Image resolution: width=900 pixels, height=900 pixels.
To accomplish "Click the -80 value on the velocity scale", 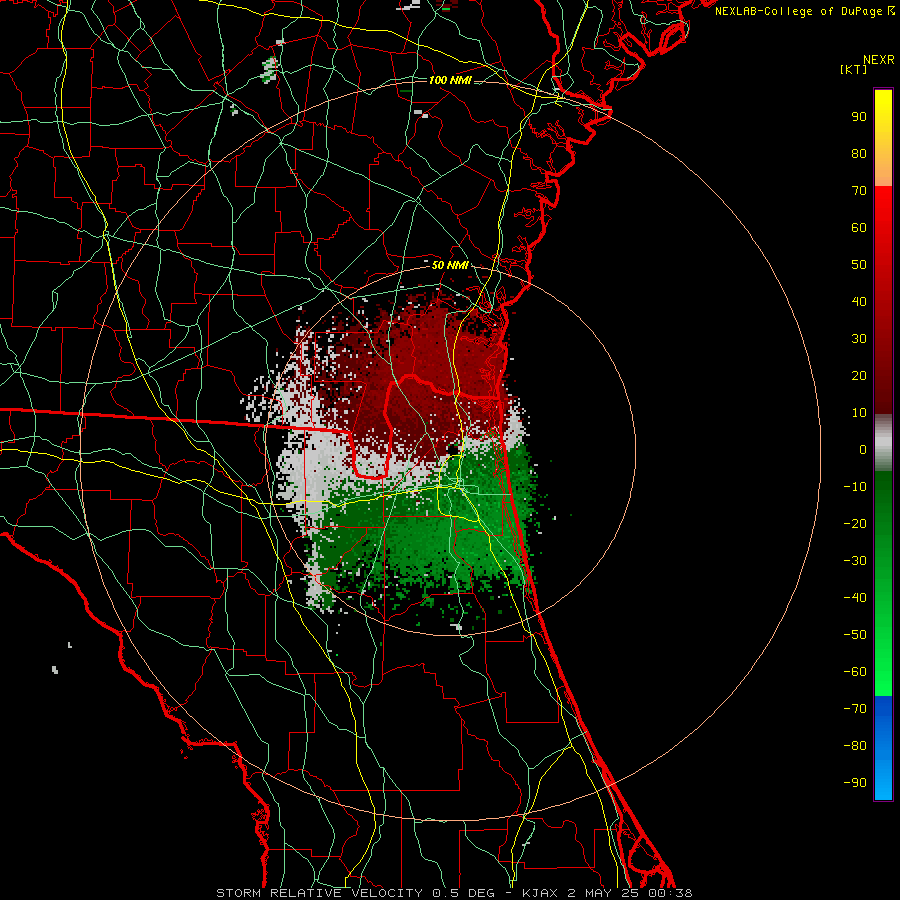I will (855, 746).
